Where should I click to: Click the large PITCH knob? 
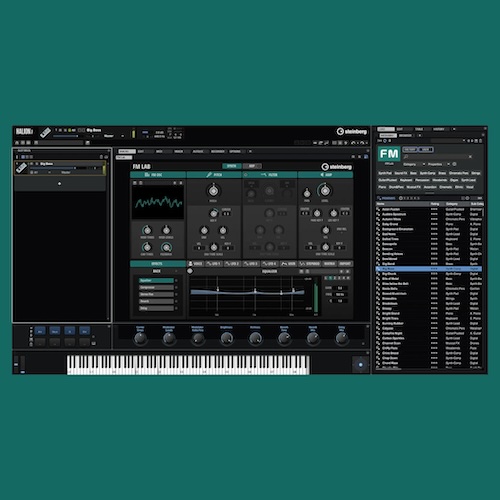click(x=213, y=191)
